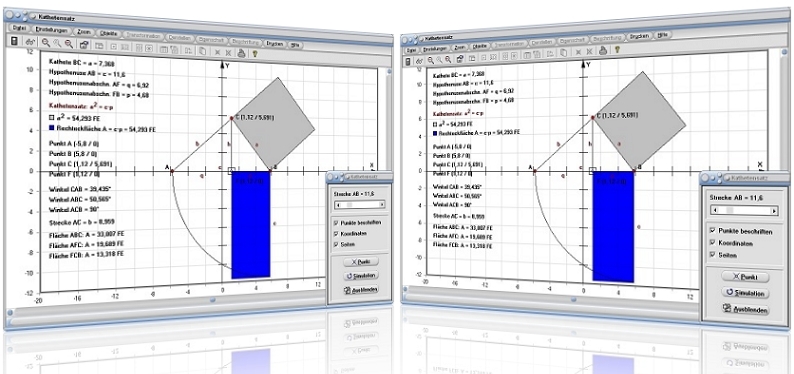The image size is (794, 374).
Task: Click the zoom-in magnifier in left window toolbar
Action: point(46,44)
